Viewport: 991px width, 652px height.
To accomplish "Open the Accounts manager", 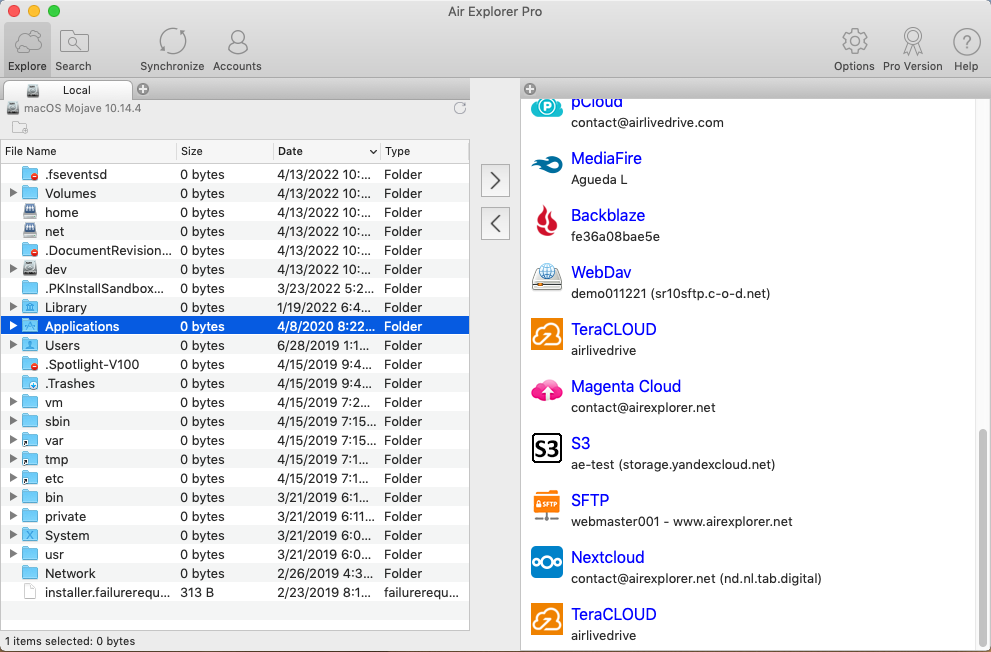I will tap(237, 50).
